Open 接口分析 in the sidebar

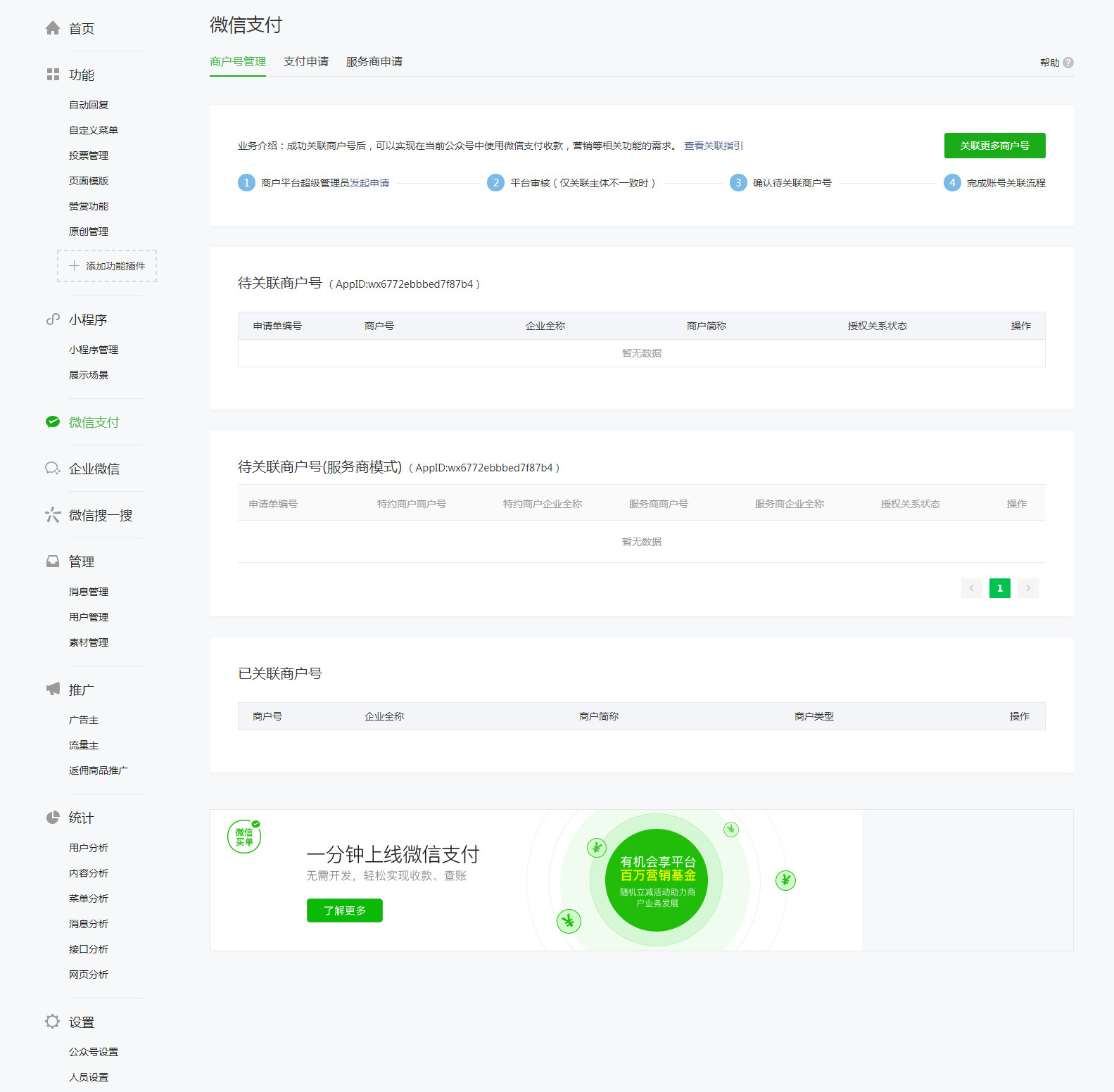pyautogui.click(x=89, y=949)
